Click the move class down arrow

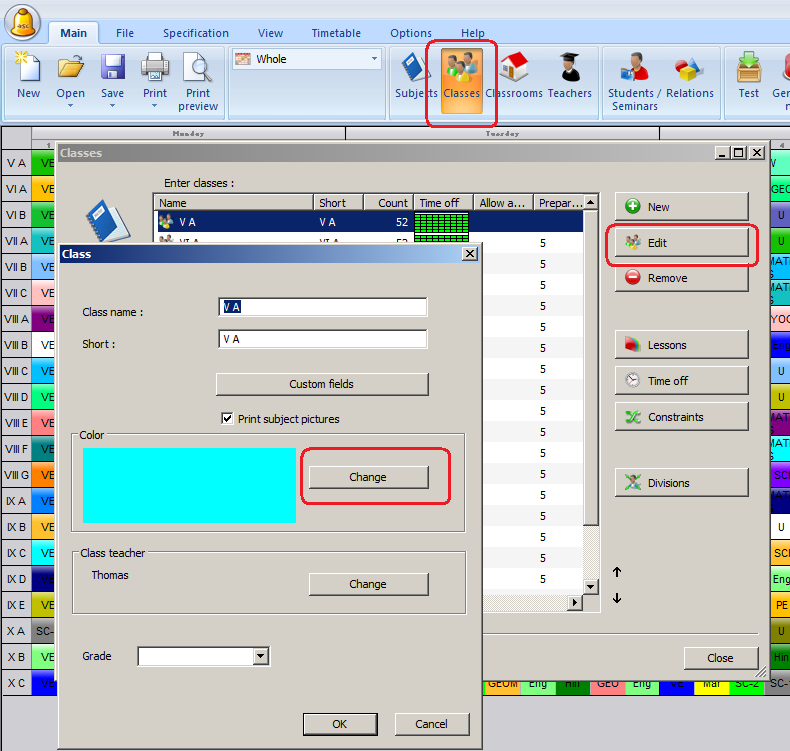(x=617, y=598)
